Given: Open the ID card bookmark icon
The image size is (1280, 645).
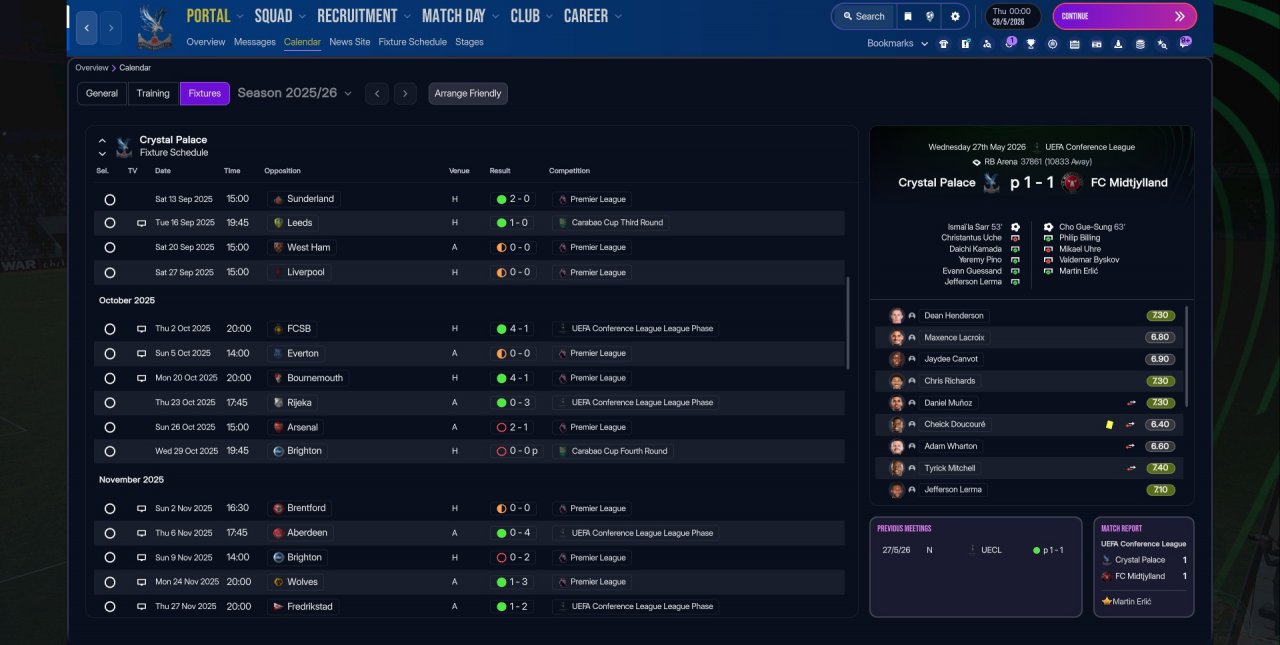Looking at the screenshot, I should pyautogui.click(x=1096, y=44).
